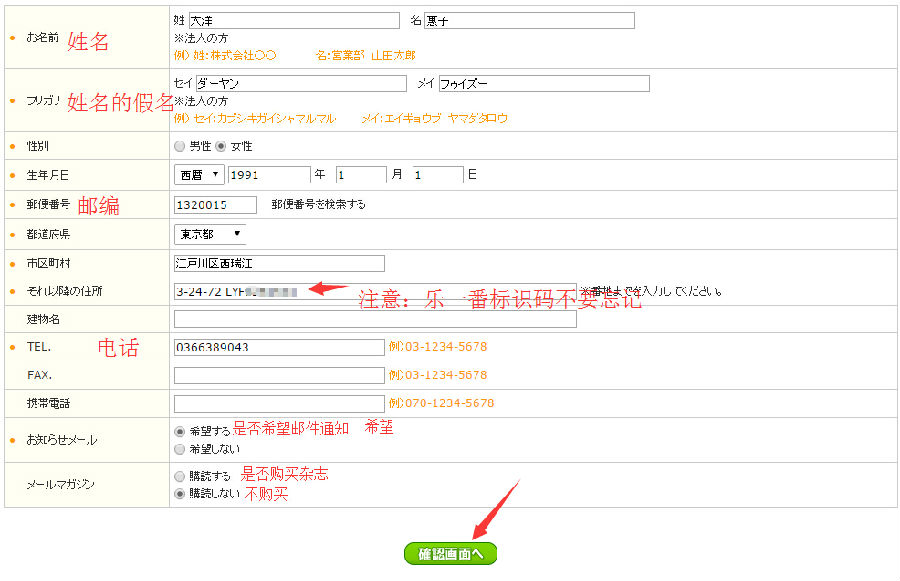
Task: Choose 希望する for お知らせメール
Action: pos(180,432)
